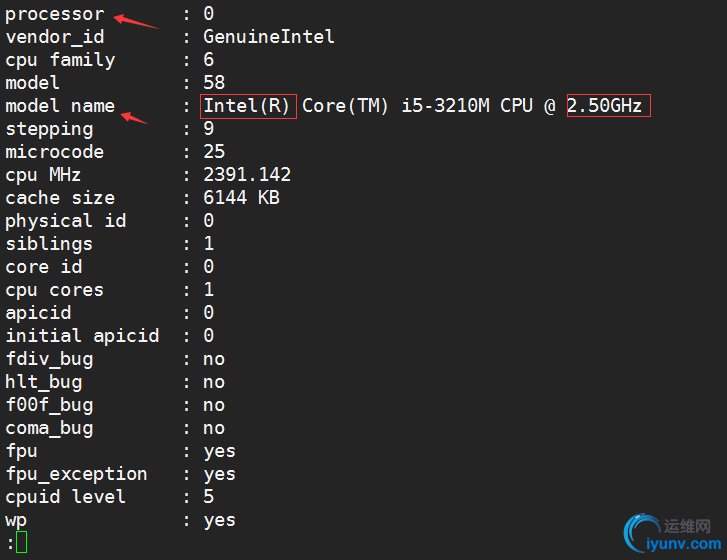
Task: Select the cpuid level value '5'
Action: tap(209, 496)
